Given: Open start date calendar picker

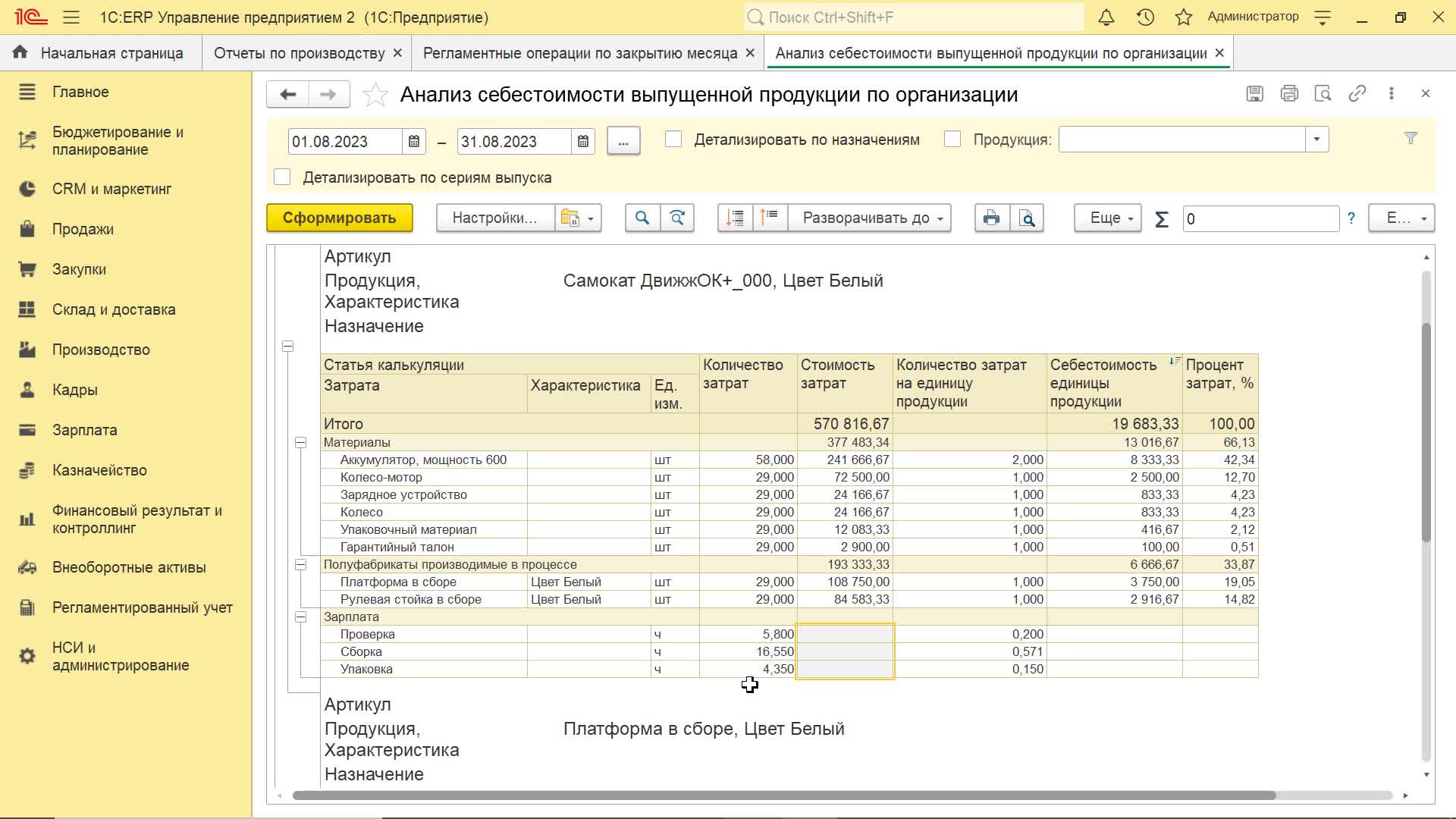Looking at the screenshot, I should (x=414, y=141).
